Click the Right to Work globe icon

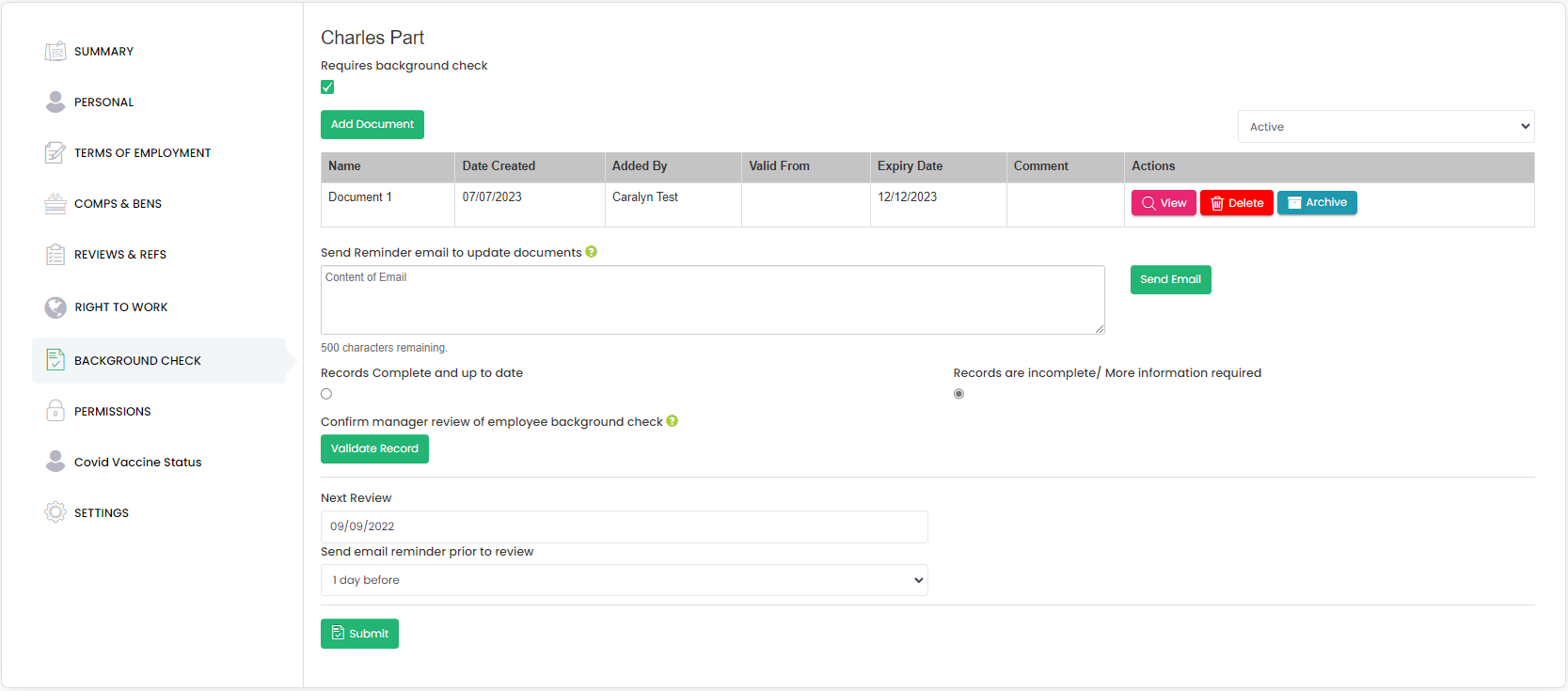55,307
